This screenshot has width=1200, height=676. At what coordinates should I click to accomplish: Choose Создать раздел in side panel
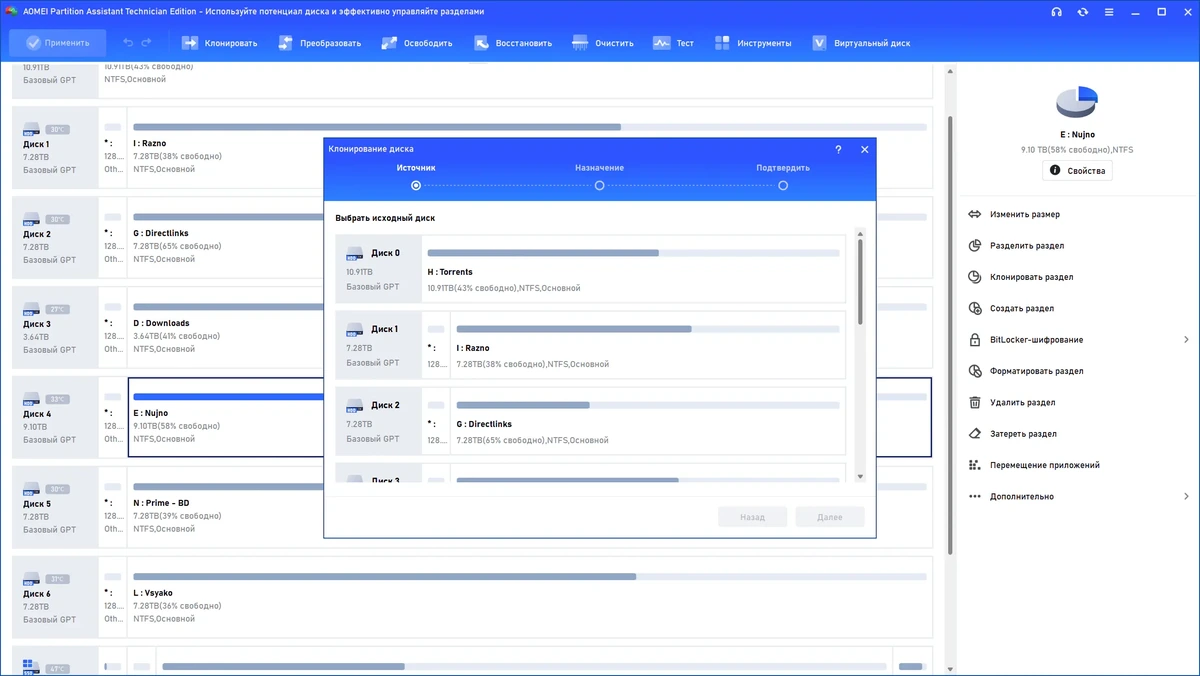[x=1022, y=308]
